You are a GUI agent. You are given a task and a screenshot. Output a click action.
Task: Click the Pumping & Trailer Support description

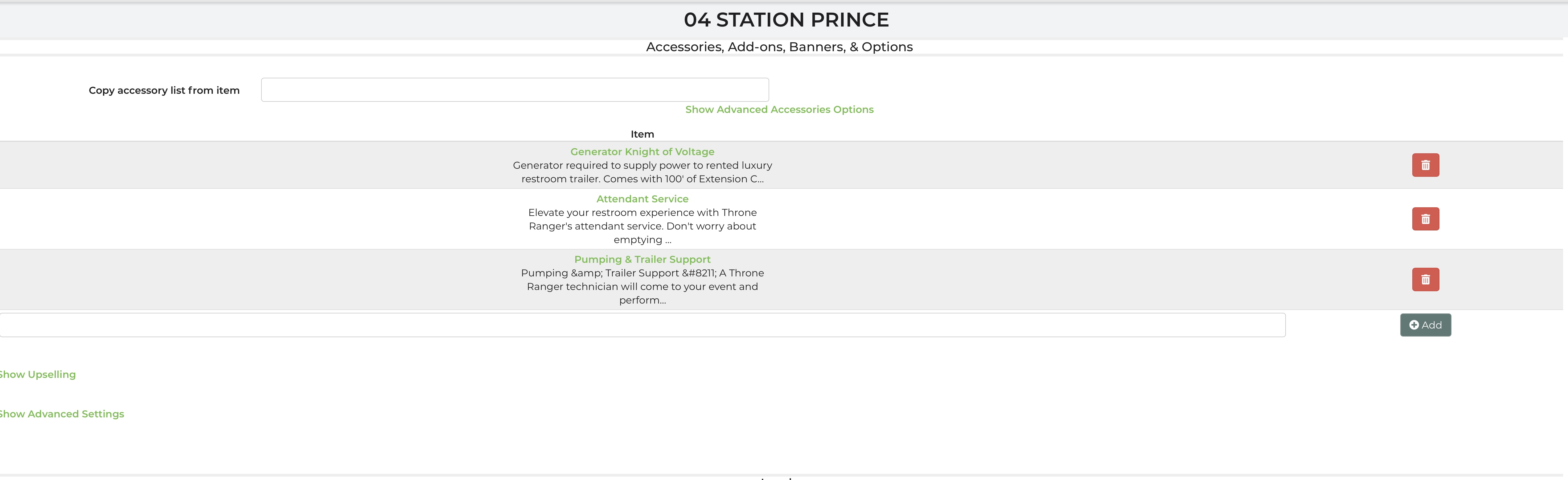(x=642, y=286)
